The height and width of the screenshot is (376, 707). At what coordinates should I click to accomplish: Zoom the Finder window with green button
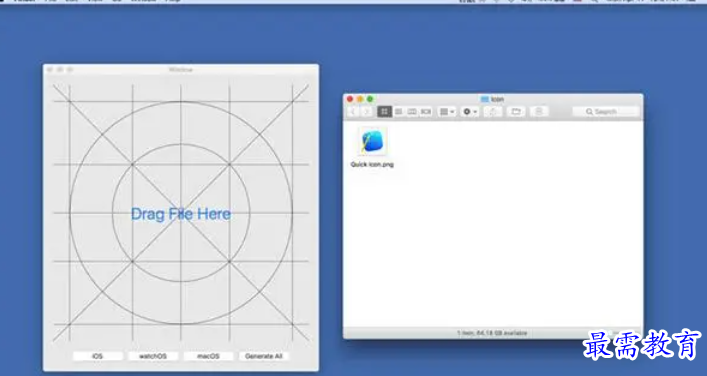coord(370,99)
